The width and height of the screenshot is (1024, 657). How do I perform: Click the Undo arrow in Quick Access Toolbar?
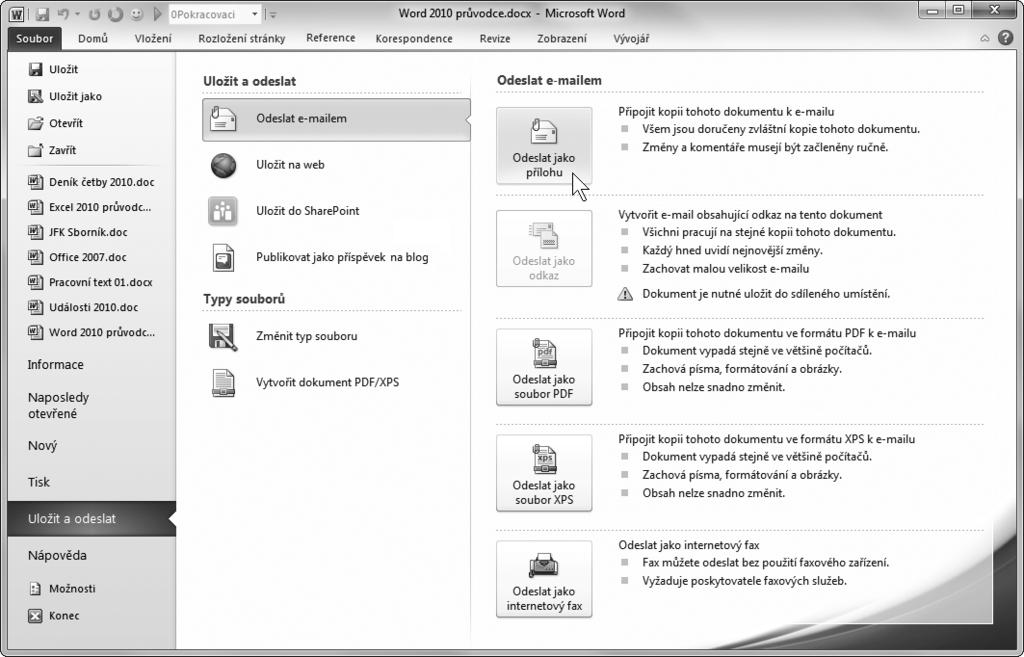coord(63,14)
